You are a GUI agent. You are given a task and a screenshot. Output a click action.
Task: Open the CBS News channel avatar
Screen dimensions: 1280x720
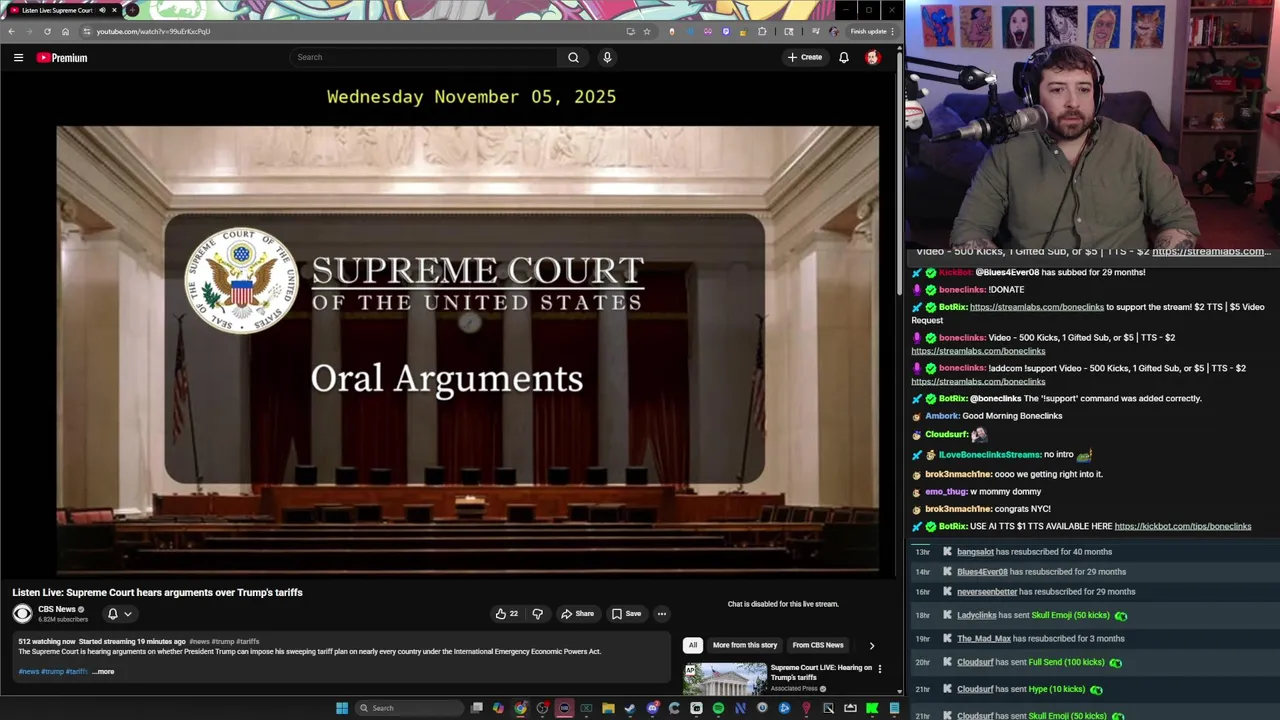point(22,614)
